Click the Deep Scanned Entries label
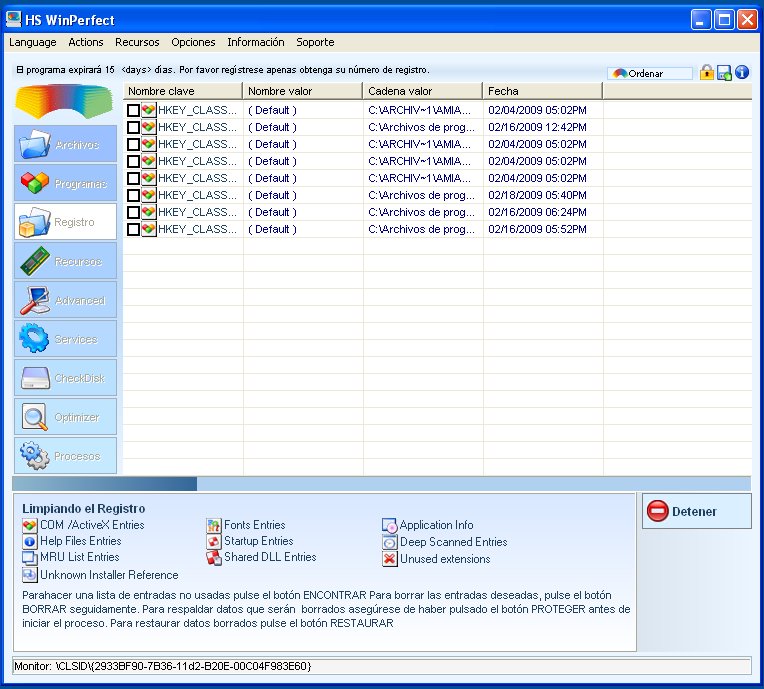 453,542
